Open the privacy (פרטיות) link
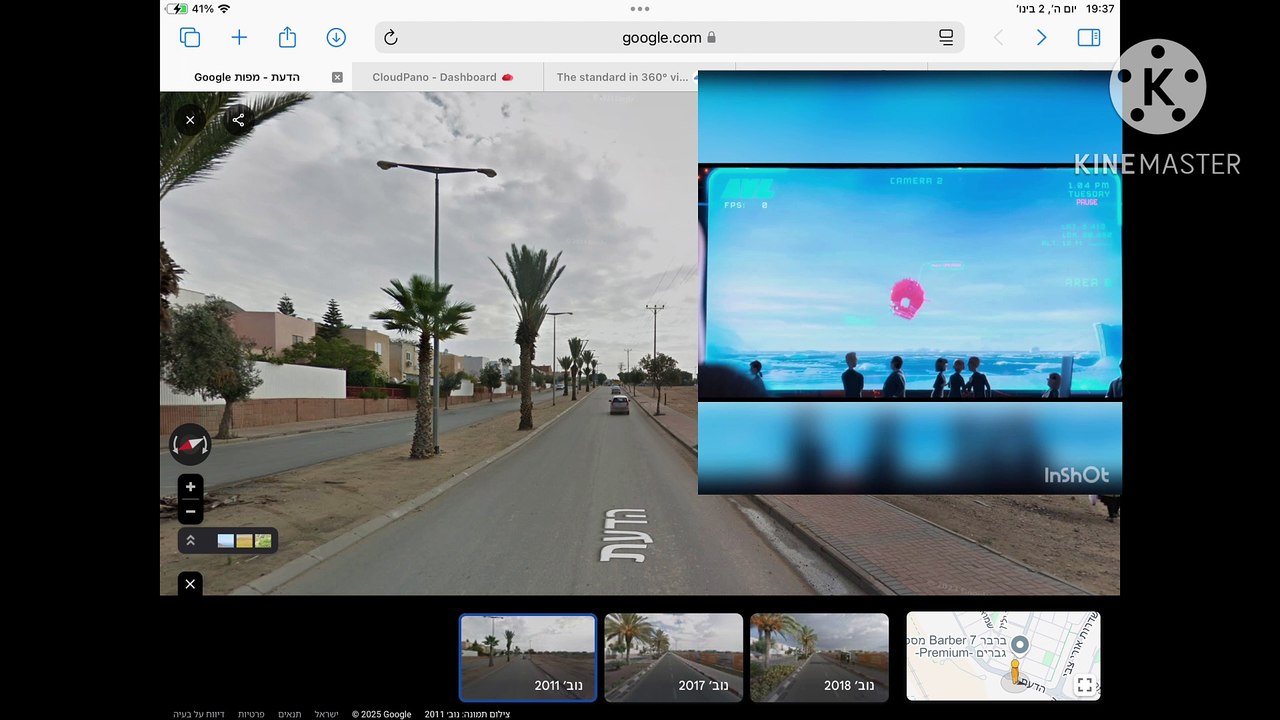The image size is (1280, 720). [251, 714]
